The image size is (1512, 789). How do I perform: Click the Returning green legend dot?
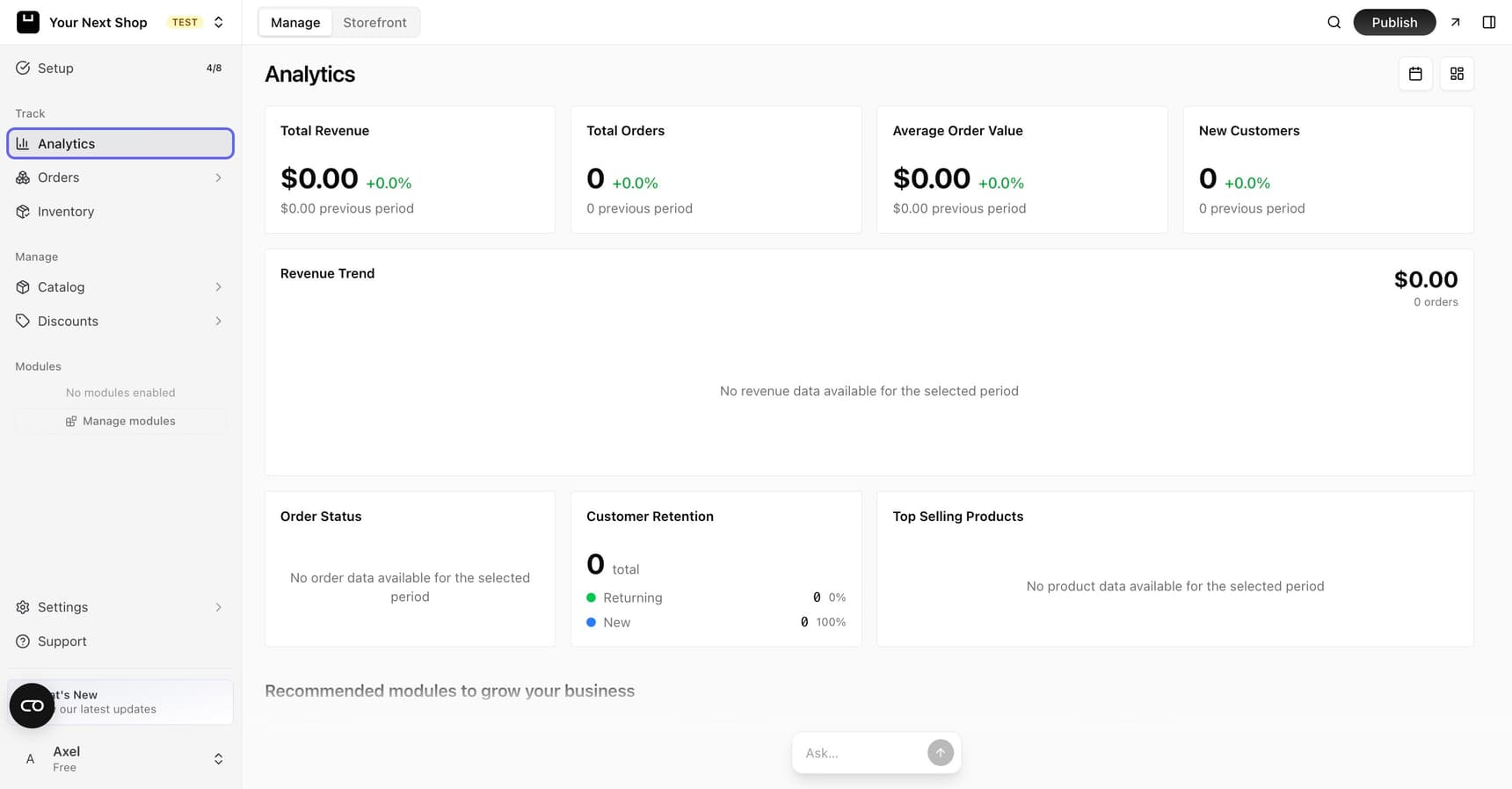[592, 597]
